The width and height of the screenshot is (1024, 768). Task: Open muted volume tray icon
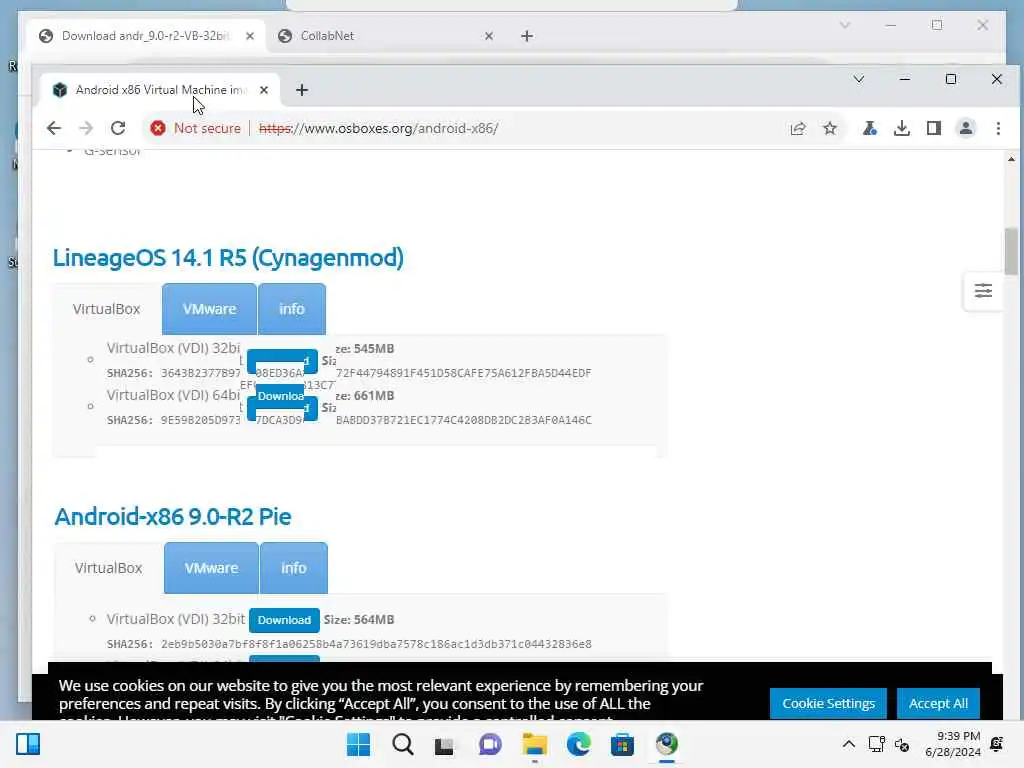[x=902, y=744]
